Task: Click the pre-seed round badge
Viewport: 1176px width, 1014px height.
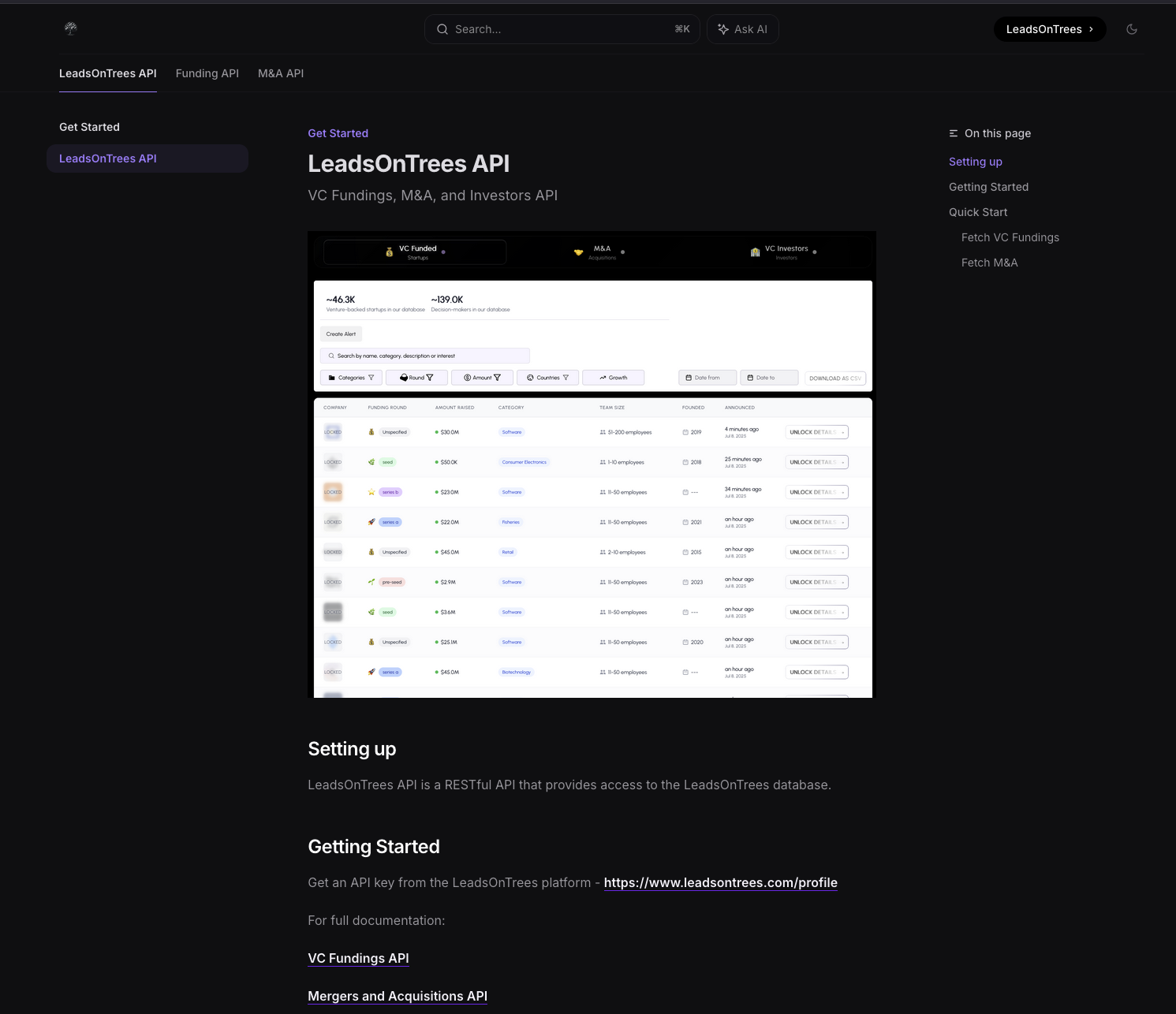Action: (392, 582)
